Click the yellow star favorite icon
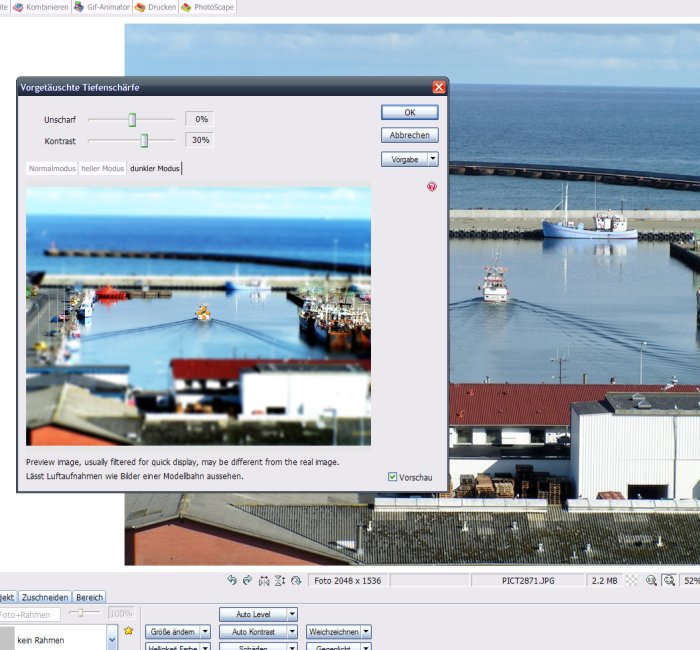Image resolution: width=700 pixels, height=650 pixels. [128, 631]
